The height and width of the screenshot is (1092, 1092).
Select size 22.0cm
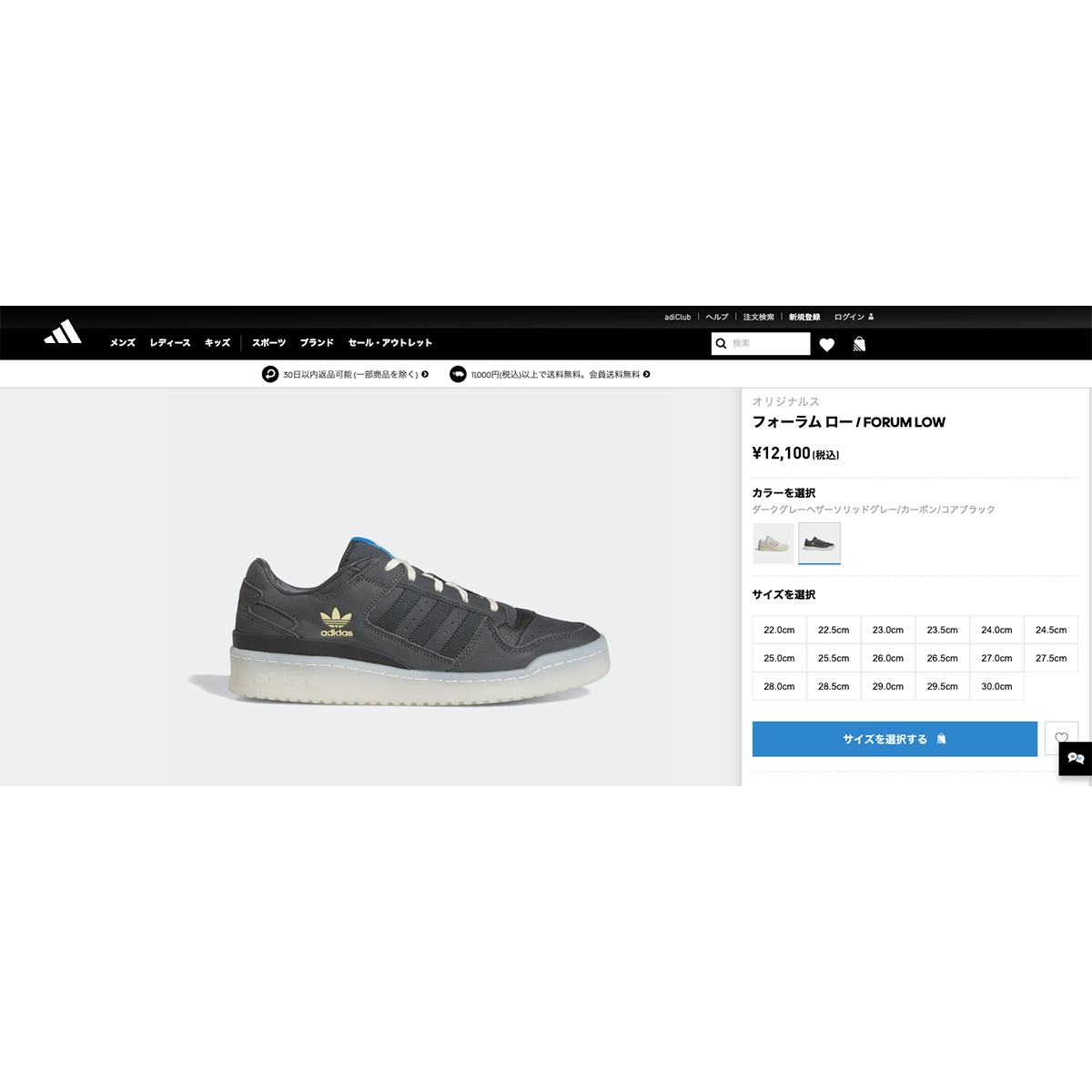(779, 630)
